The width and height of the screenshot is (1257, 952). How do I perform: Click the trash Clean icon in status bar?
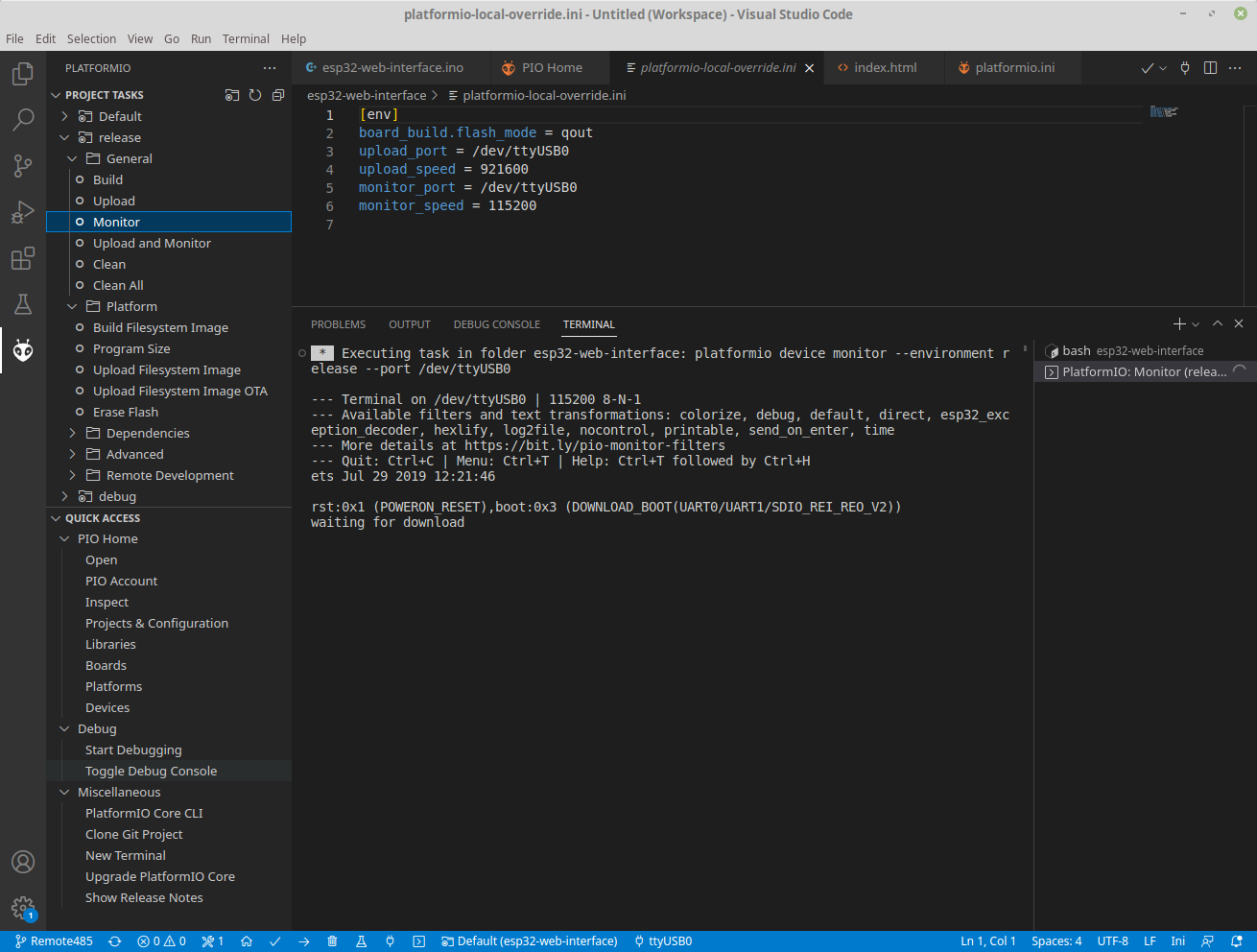(332, 941)
